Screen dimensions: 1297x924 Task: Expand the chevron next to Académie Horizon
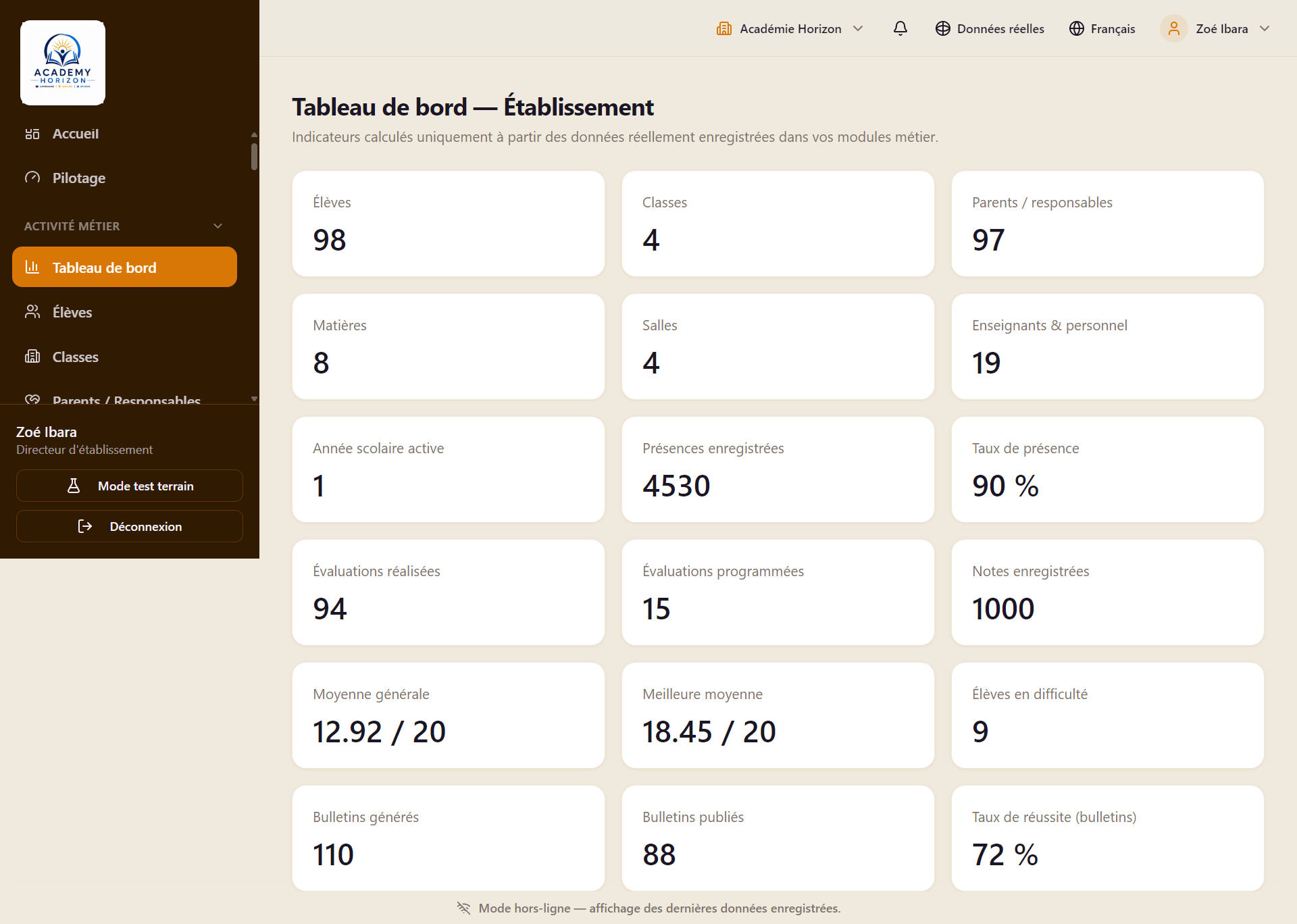click(x=858, y=28)
